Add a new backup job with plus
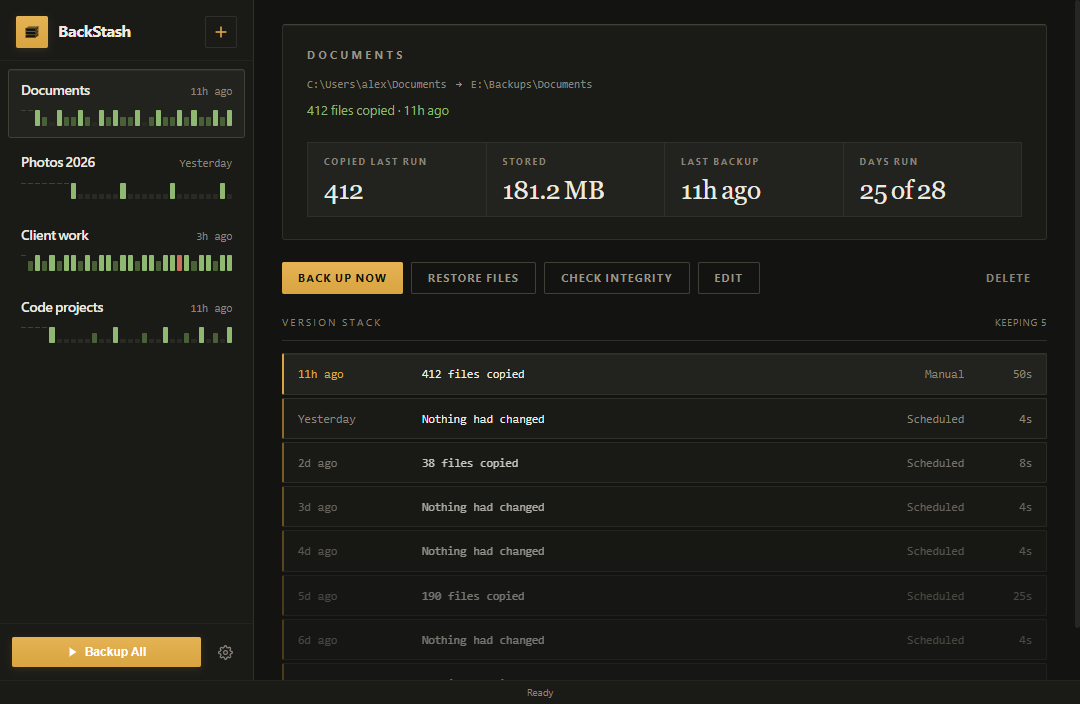 pyautogui.click(x=220, y=32)
